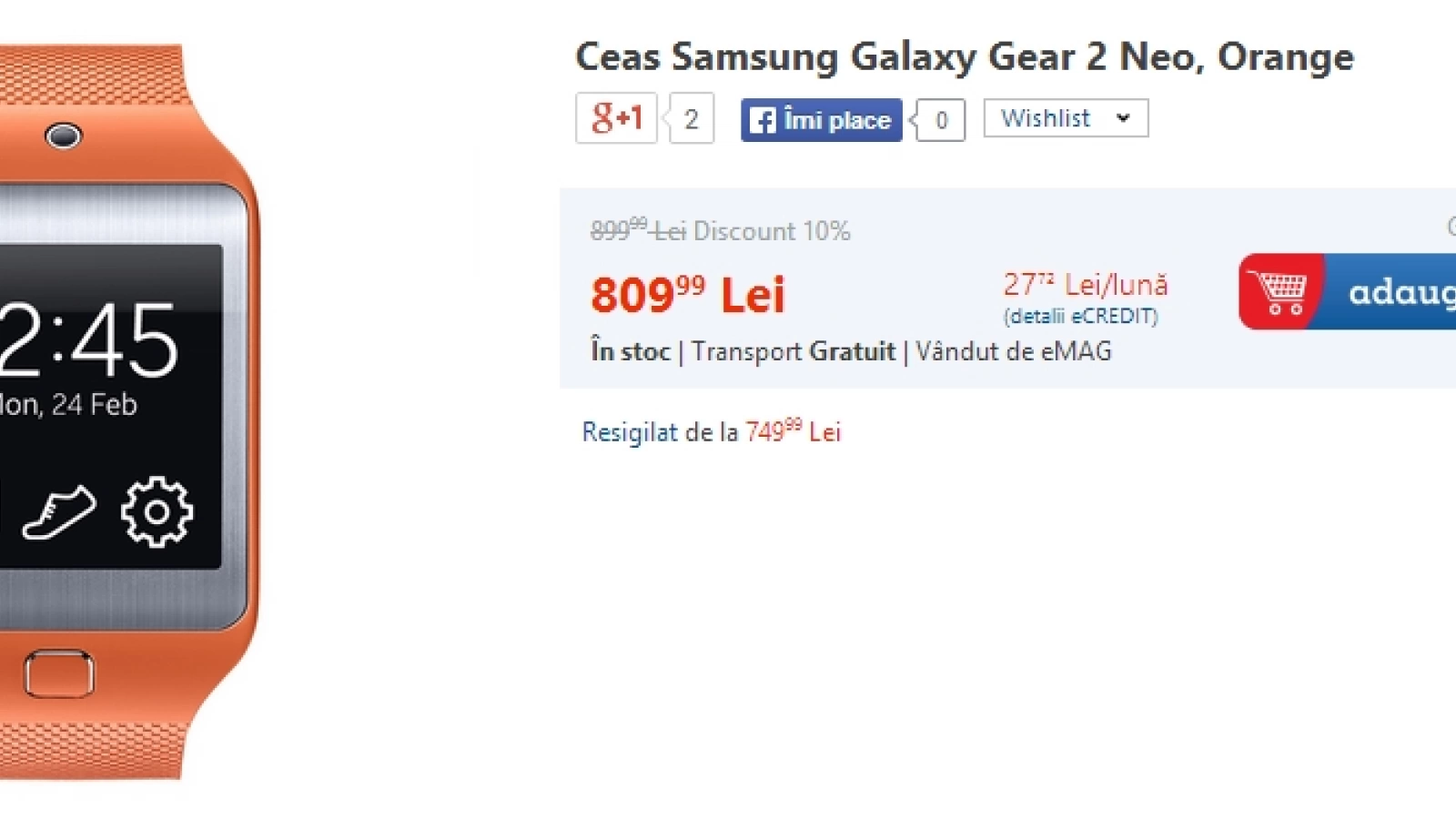Click the watch home button below screen
Viewport: 1456px width, 819px height.
coord(59,674)
